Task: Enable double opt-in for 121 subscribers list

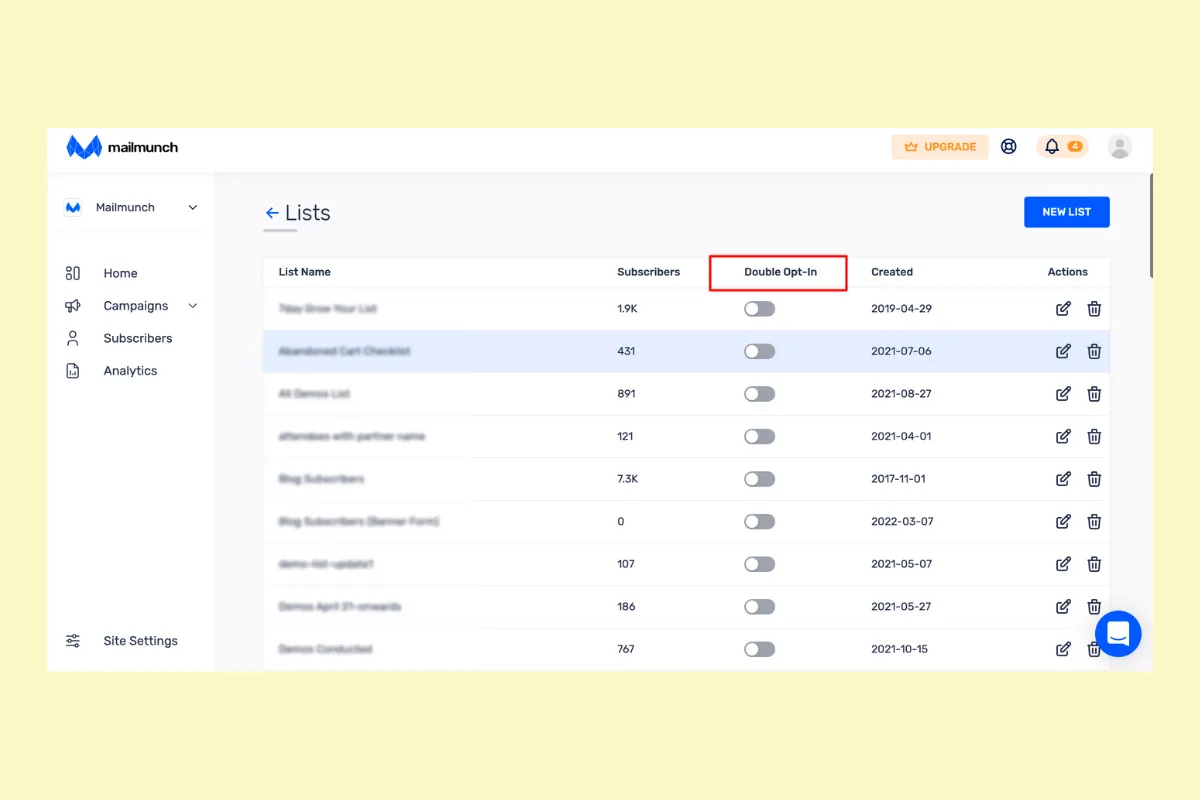Action: [759, 436]
